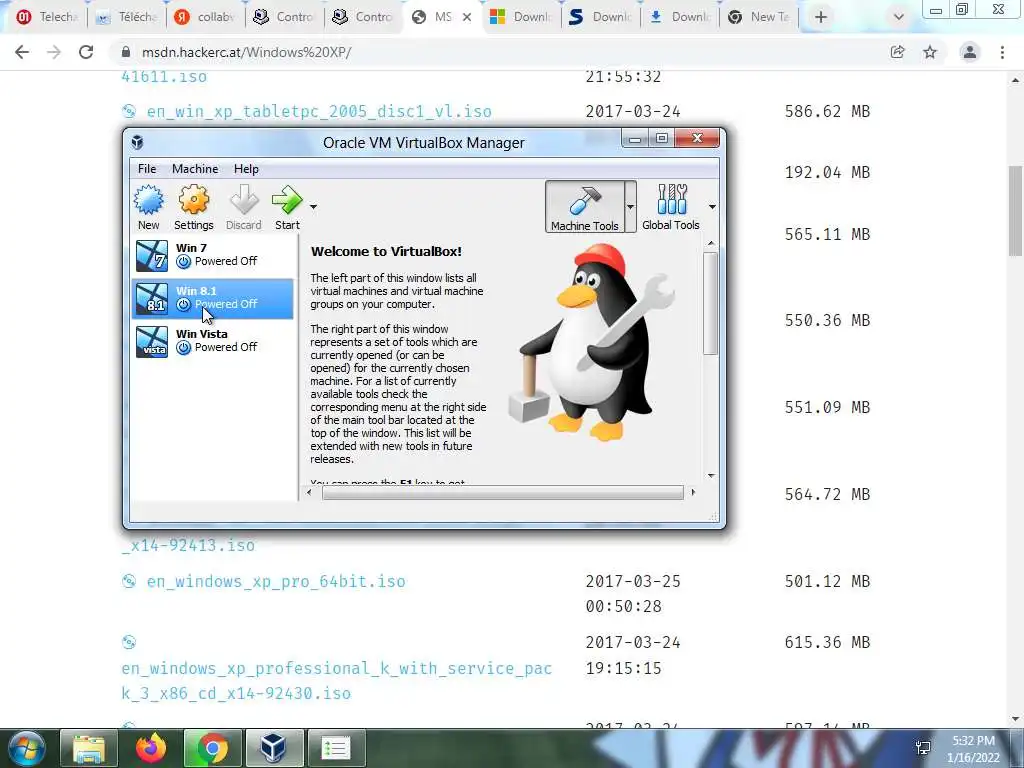Open a new Chrome tab
Viewport: 1024px width, 768px height.
tap(821, 17)
